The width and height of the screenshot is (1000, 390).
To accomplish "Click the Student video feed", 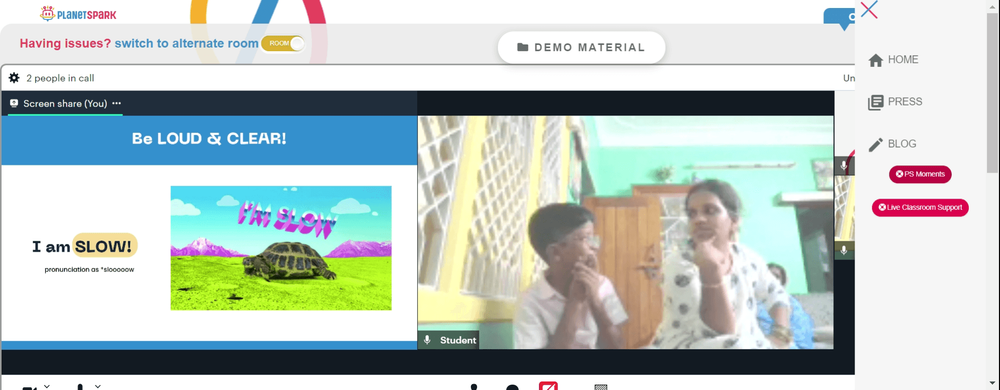I will tap(625, 232).
